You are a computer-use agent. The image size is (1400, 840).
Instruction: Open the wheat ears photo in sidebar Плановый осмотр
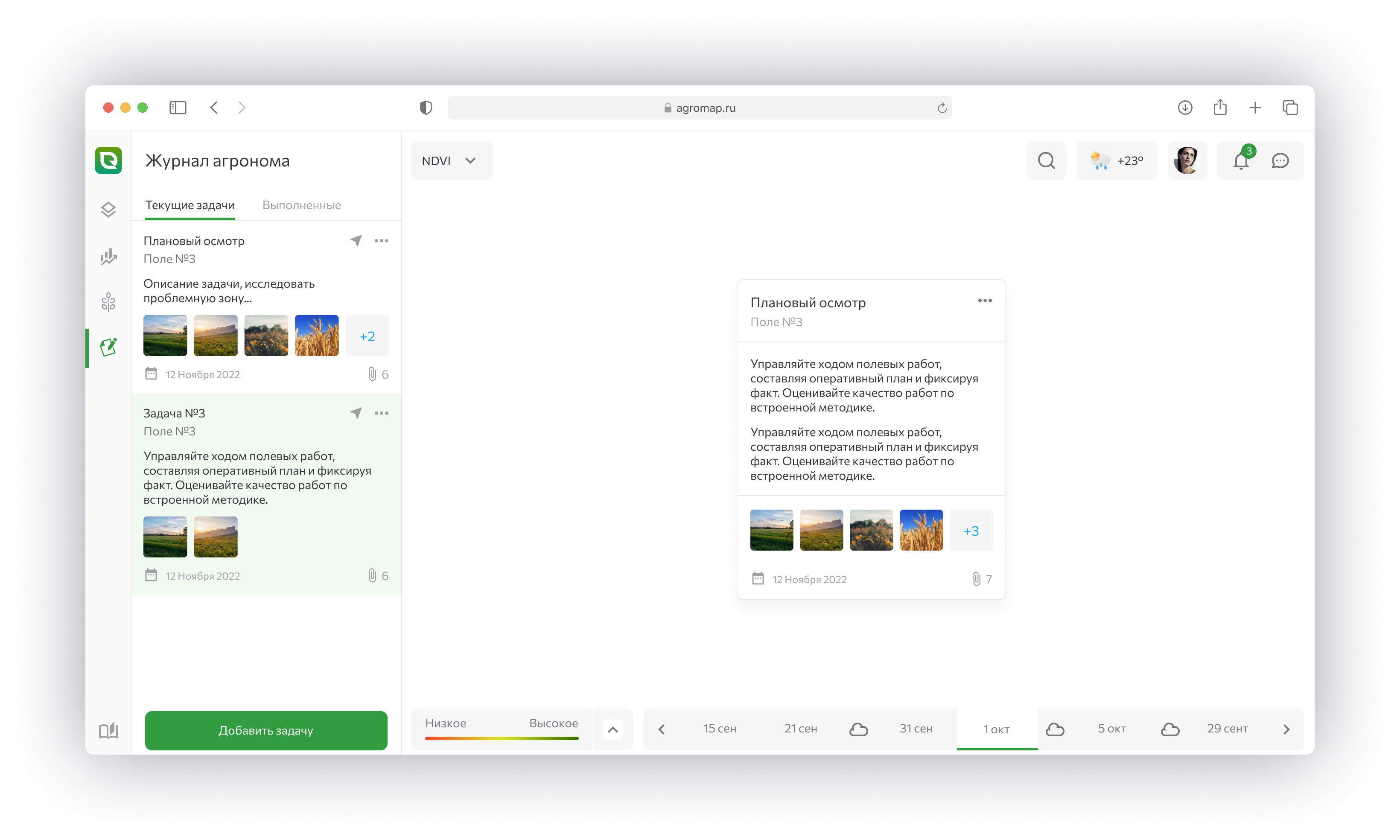(317, 335)
